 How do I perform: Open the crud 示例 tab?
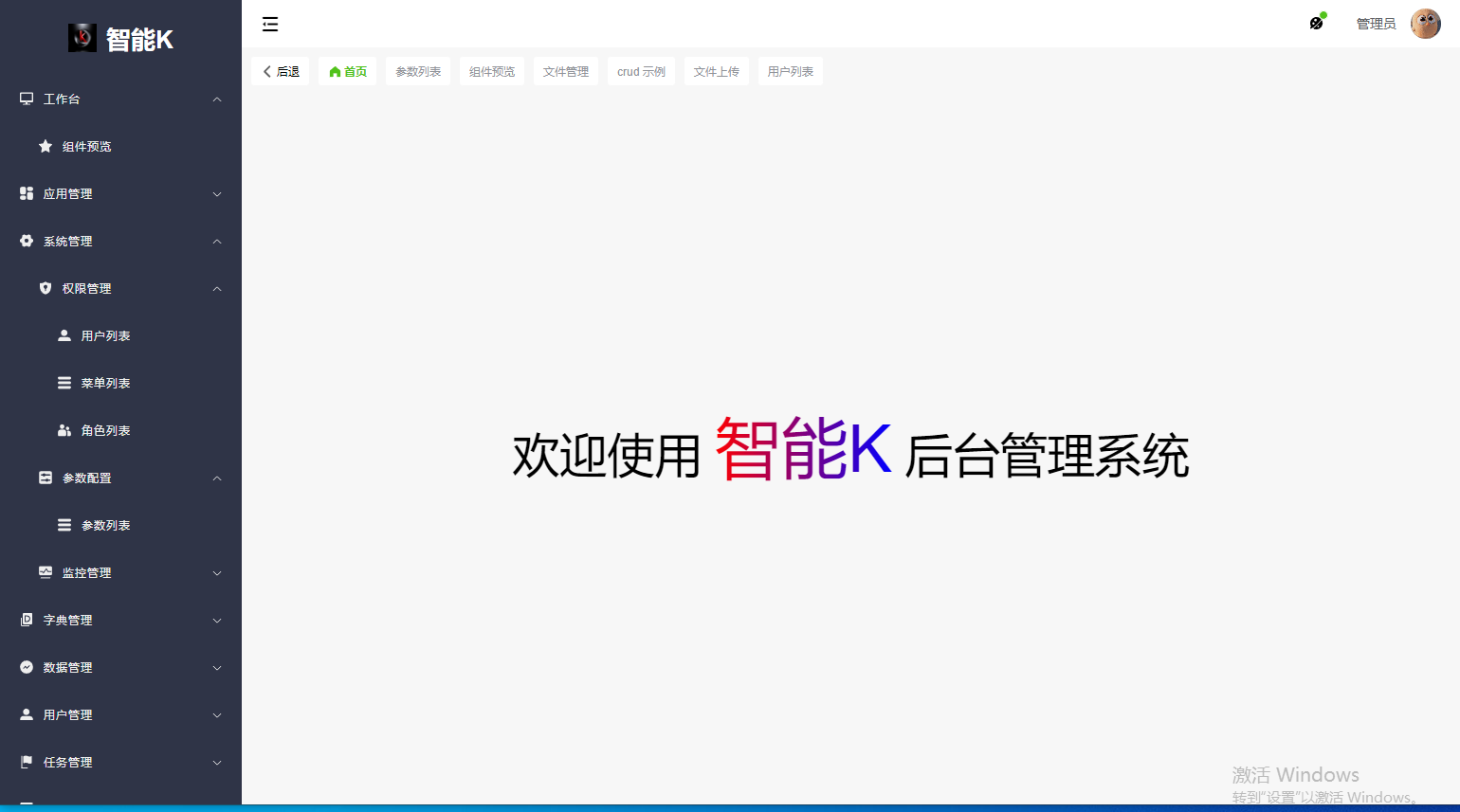click(641, 70)
